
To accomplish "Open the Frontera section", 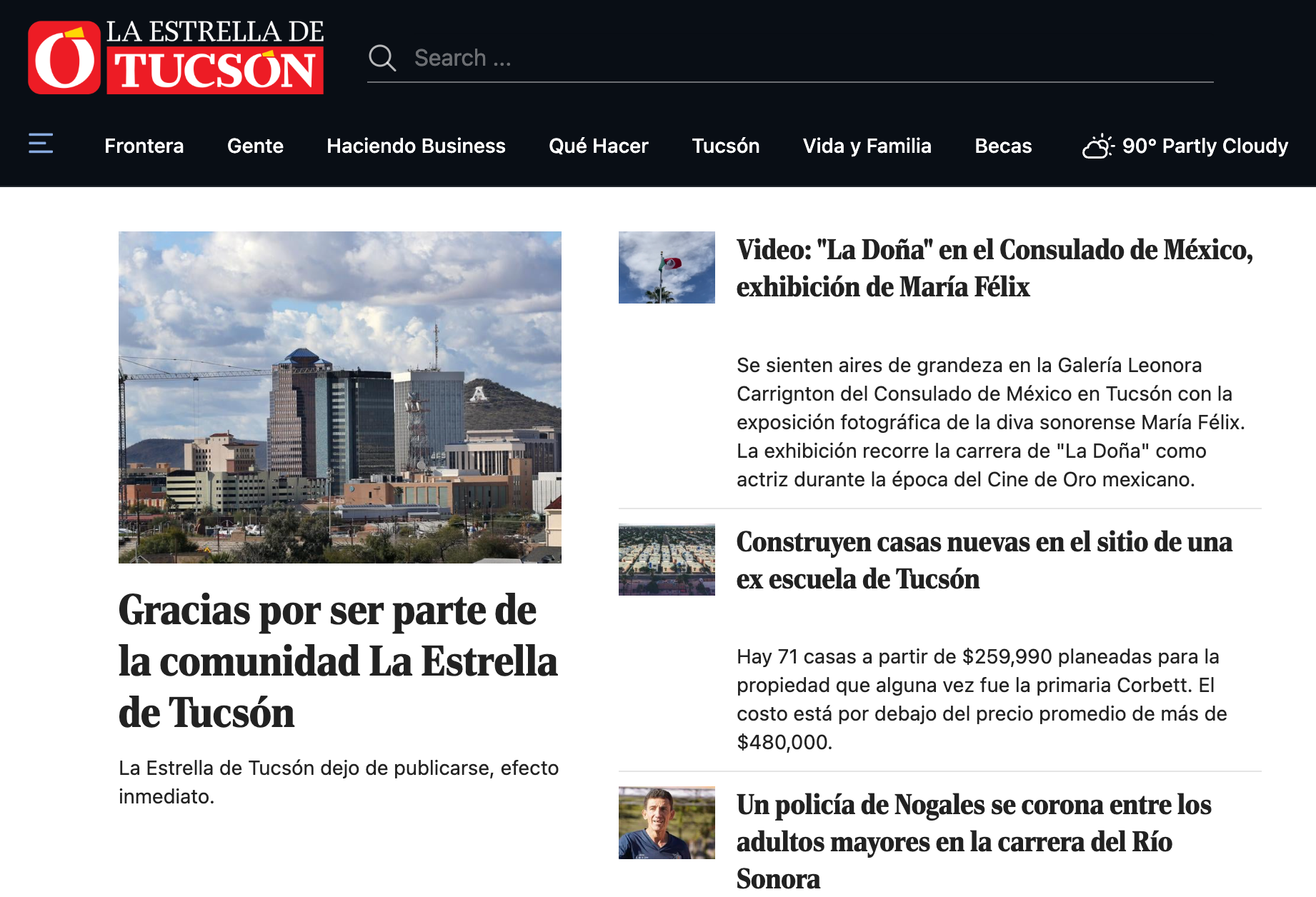I will (x=144, y=146).
